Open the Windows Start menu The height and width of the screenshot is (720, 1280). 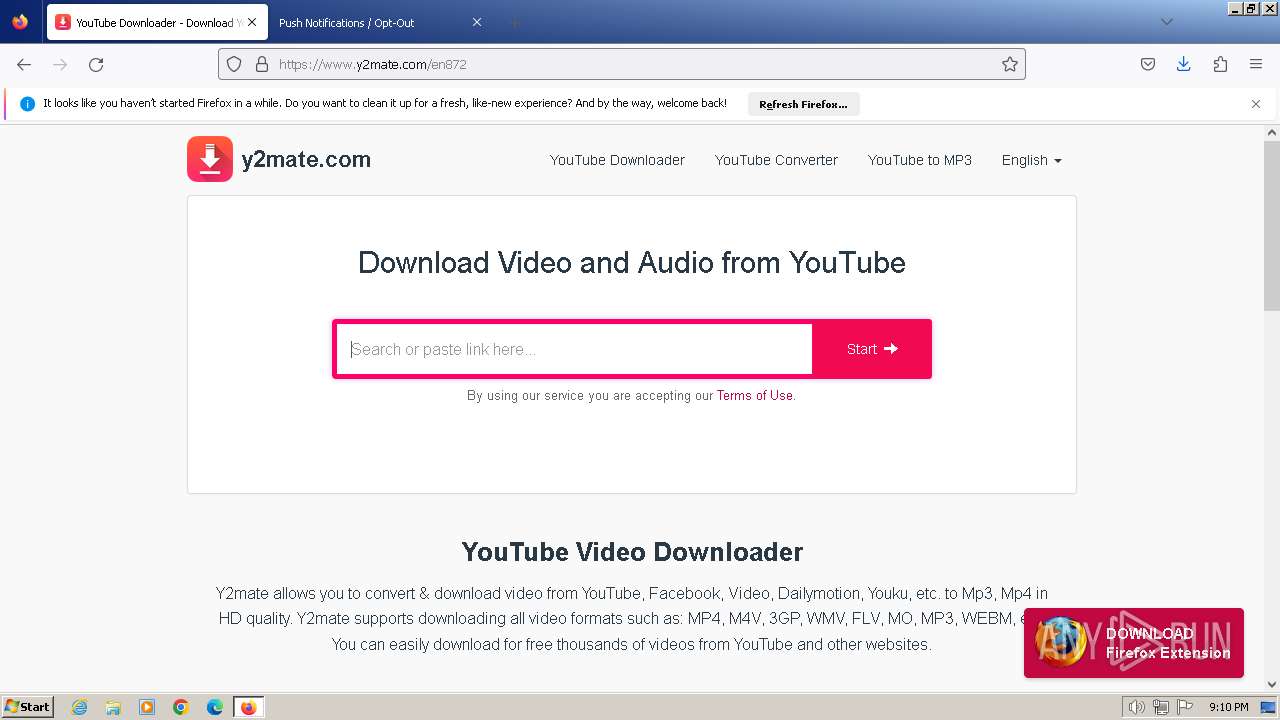click(x=27, y=707)
